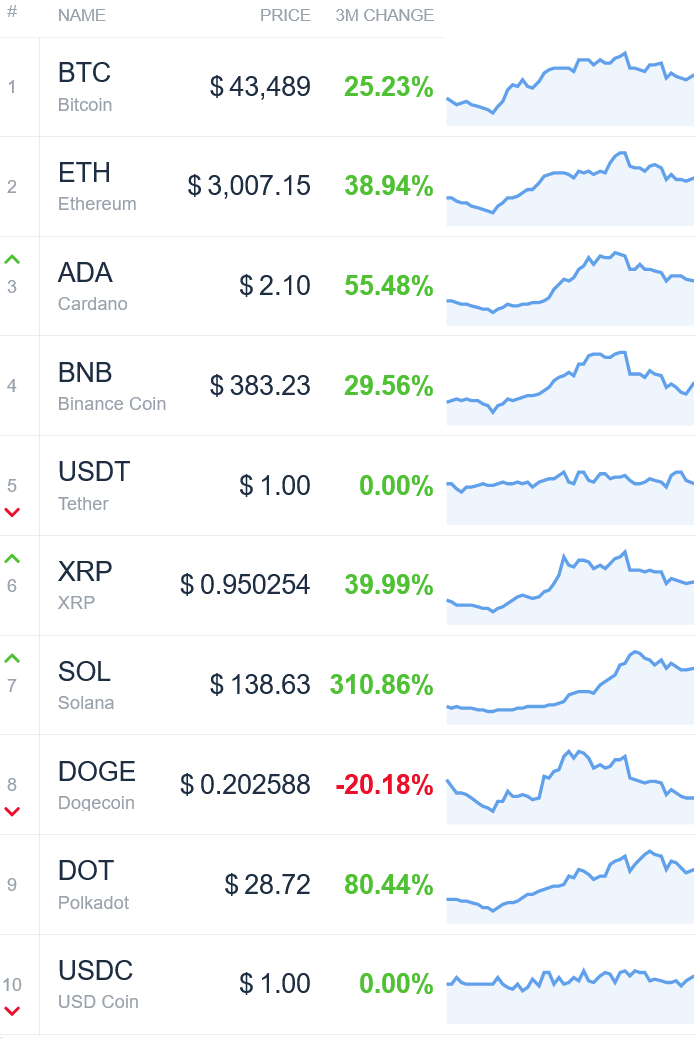Screen dimensions: 698x1039
Task: Click the green up arrow above SOL rank
Action: 12,659
